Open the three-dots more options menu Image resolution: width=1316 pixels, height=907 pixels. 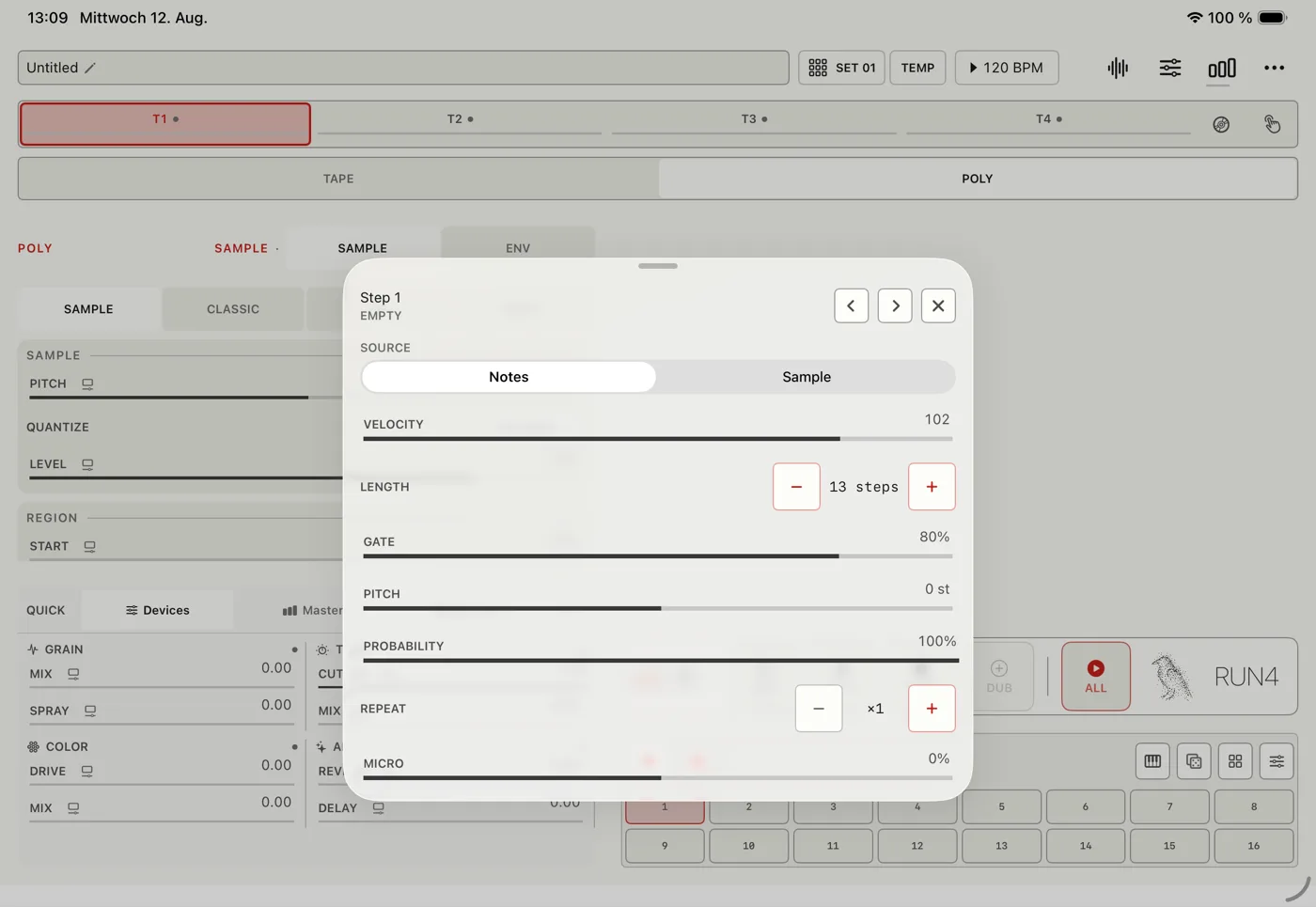pos(1274,68)
